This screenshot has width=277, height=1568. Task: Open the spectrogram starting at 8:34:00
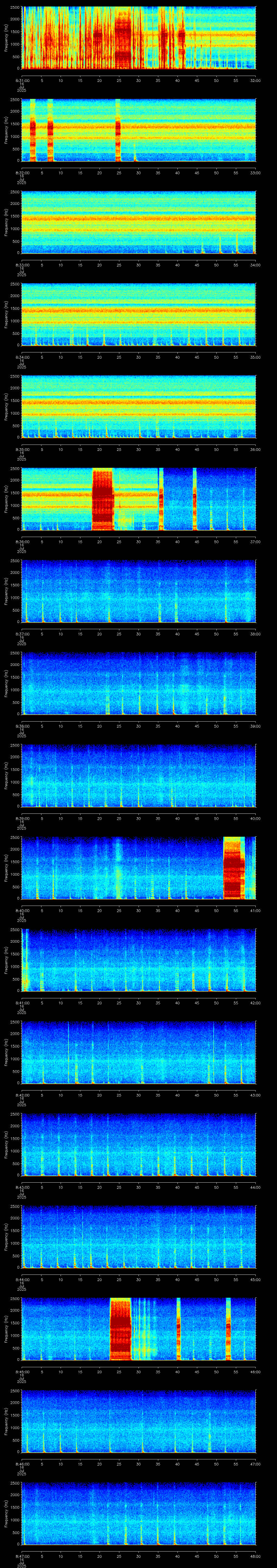(x=138, y=315)
